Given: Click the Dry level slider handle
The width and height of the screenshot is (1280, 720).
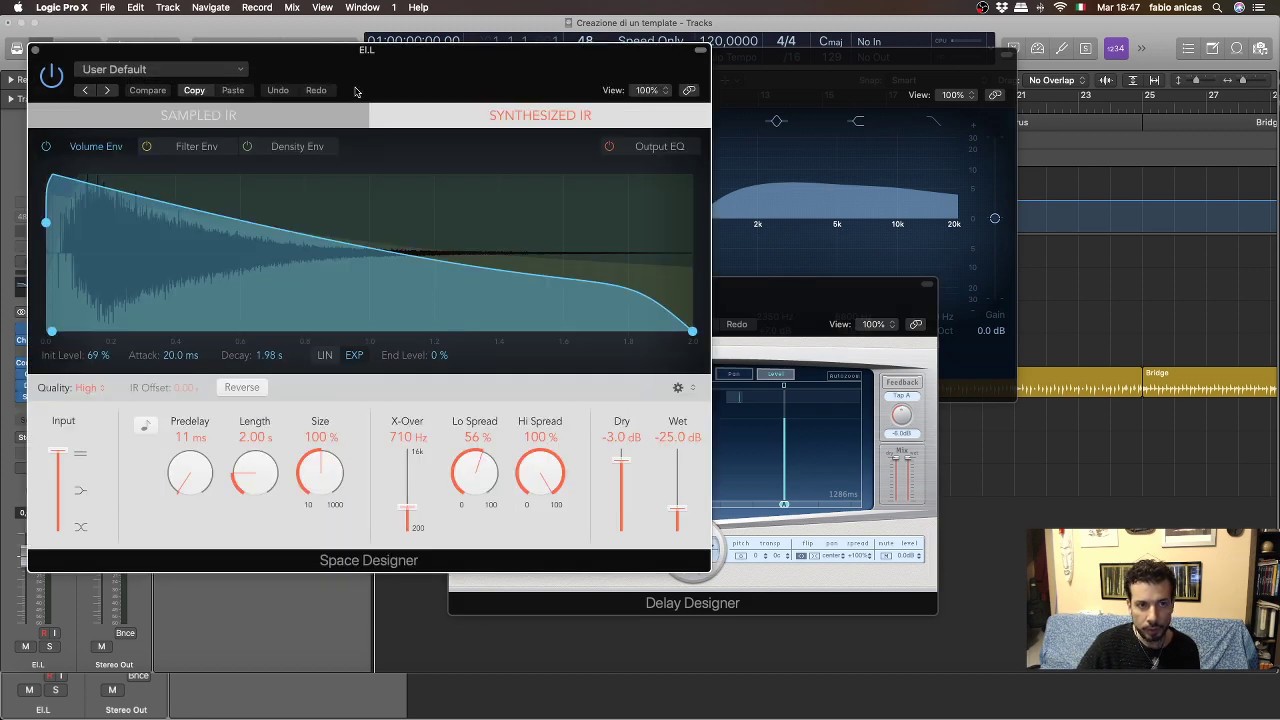Looking at the screenshot, I should [x=621, y=459].
